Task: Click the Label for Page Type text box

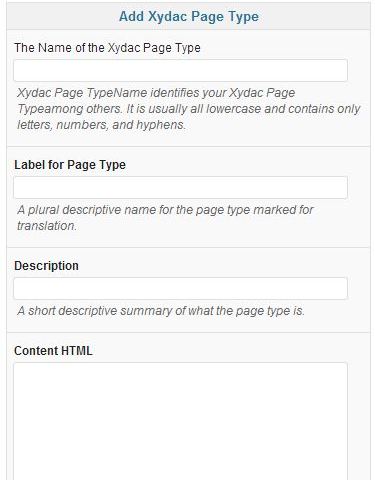Action: (180, 188)
